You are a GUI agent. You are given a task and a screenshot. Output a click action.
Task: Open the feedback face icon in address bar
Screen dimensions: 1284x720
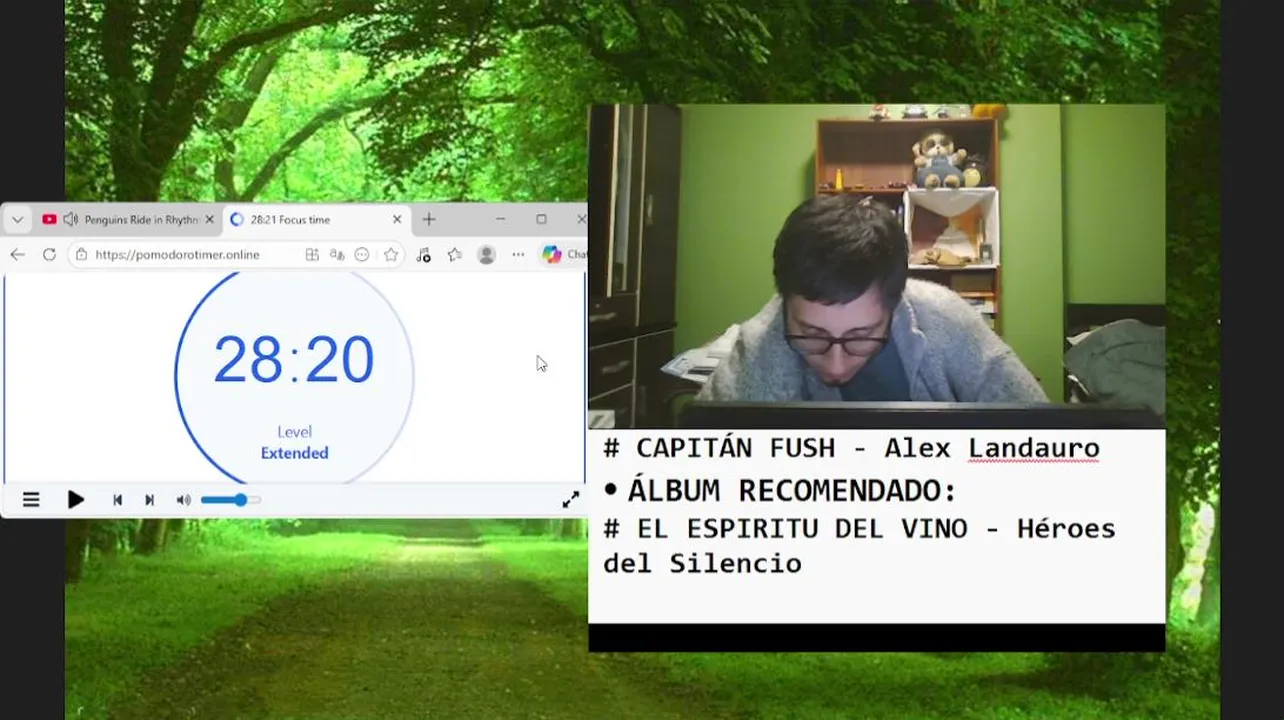pos(362,255)
